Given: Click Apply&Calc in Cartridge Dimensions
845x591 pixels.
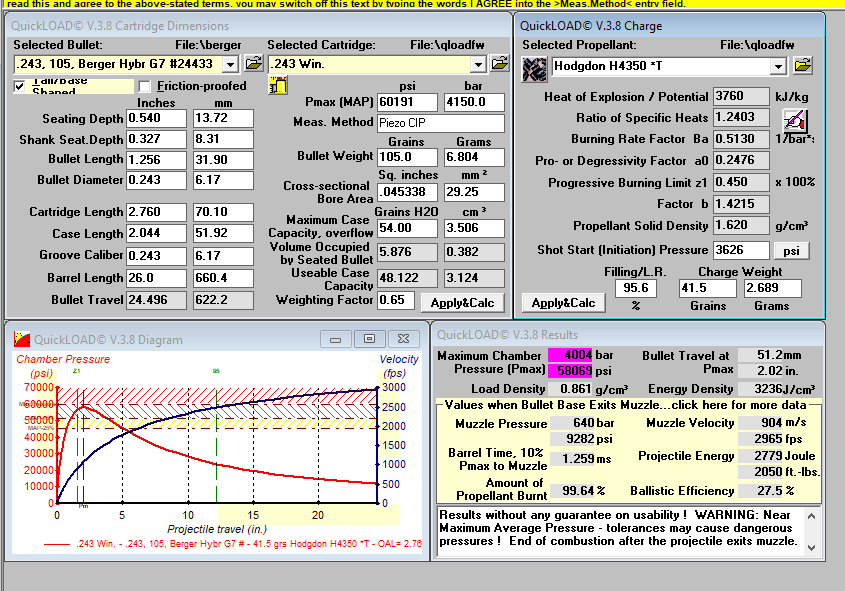Looking at the screenshot, I should [x=462, y=303].
